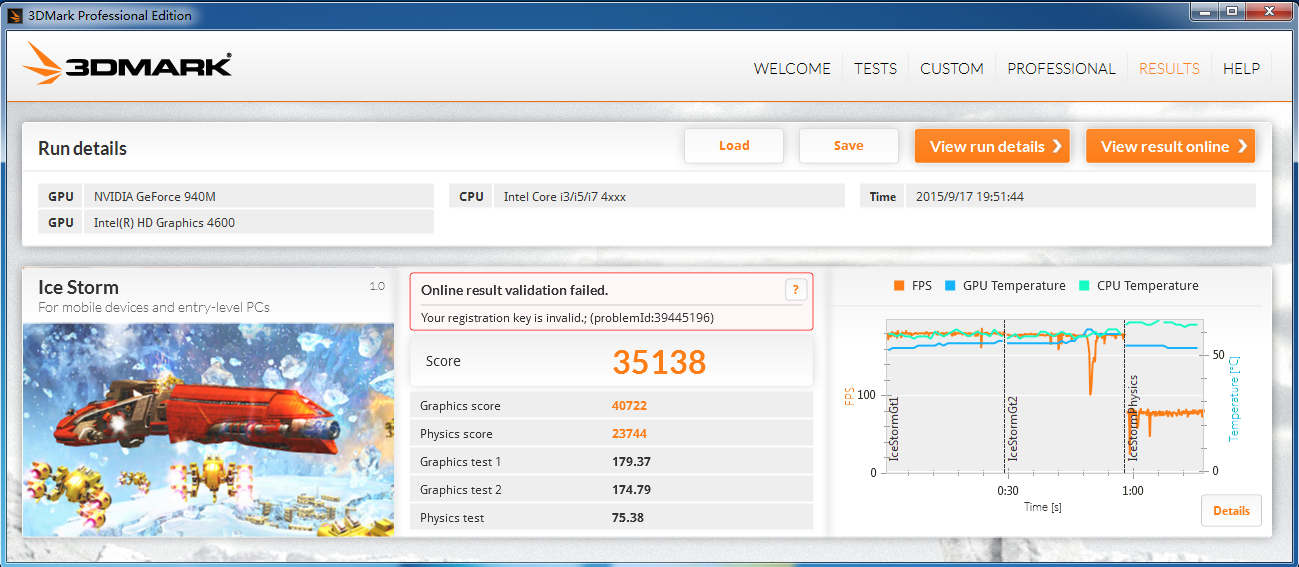
Task: Click the question mark help icon
Action: pos(795,290)
